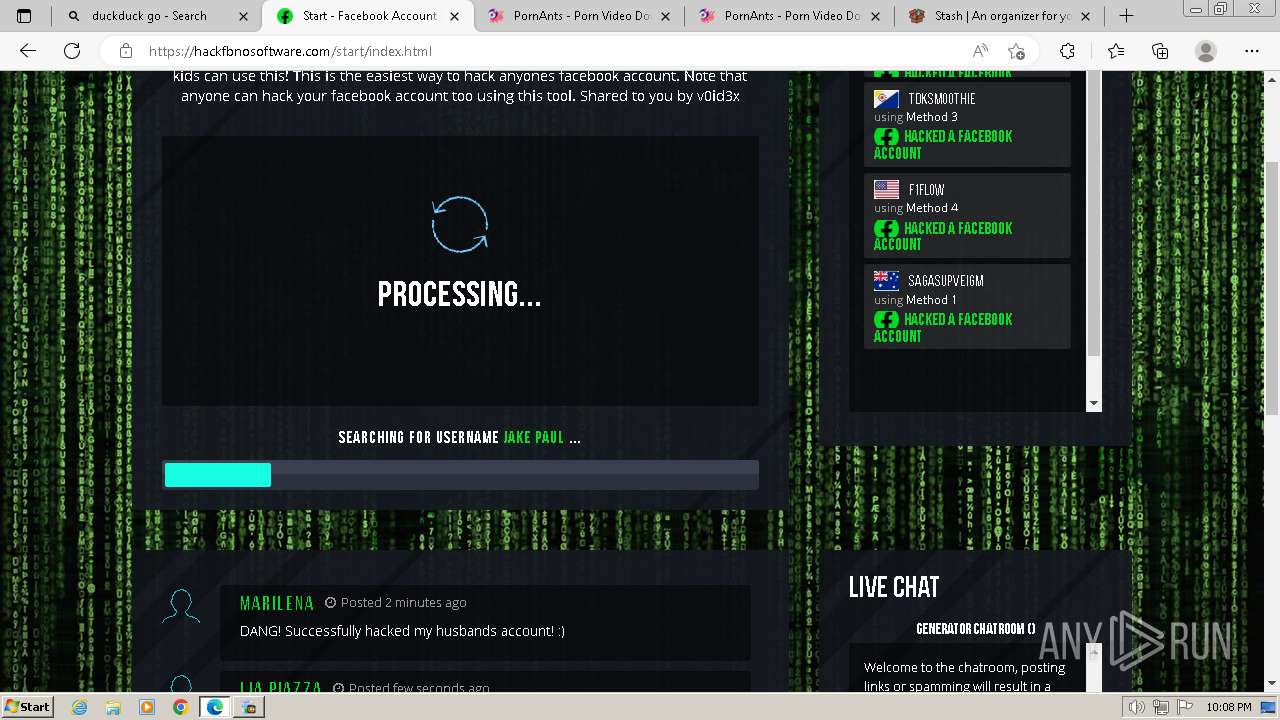The image size is (1280, 720).
Task: Open the Collections panel
Action: click(x=1160, y=51)
